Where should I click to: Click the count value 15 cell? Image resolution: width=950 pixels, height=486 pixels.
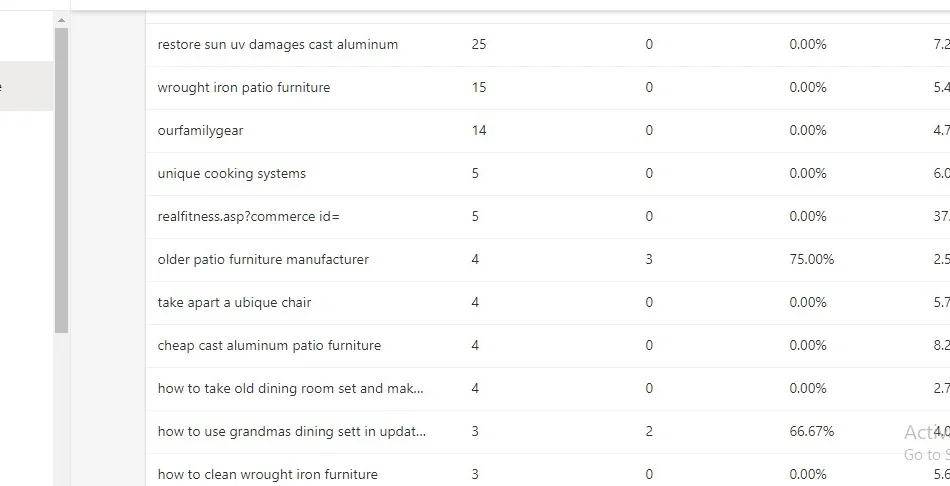479,88
